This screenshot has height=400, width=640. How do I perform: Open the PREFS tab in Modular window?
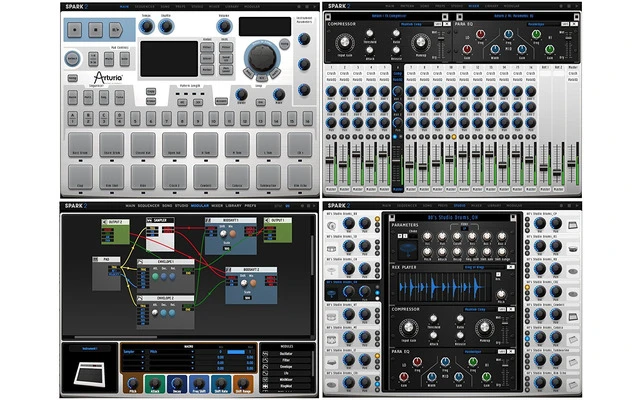tap(250, 206)
